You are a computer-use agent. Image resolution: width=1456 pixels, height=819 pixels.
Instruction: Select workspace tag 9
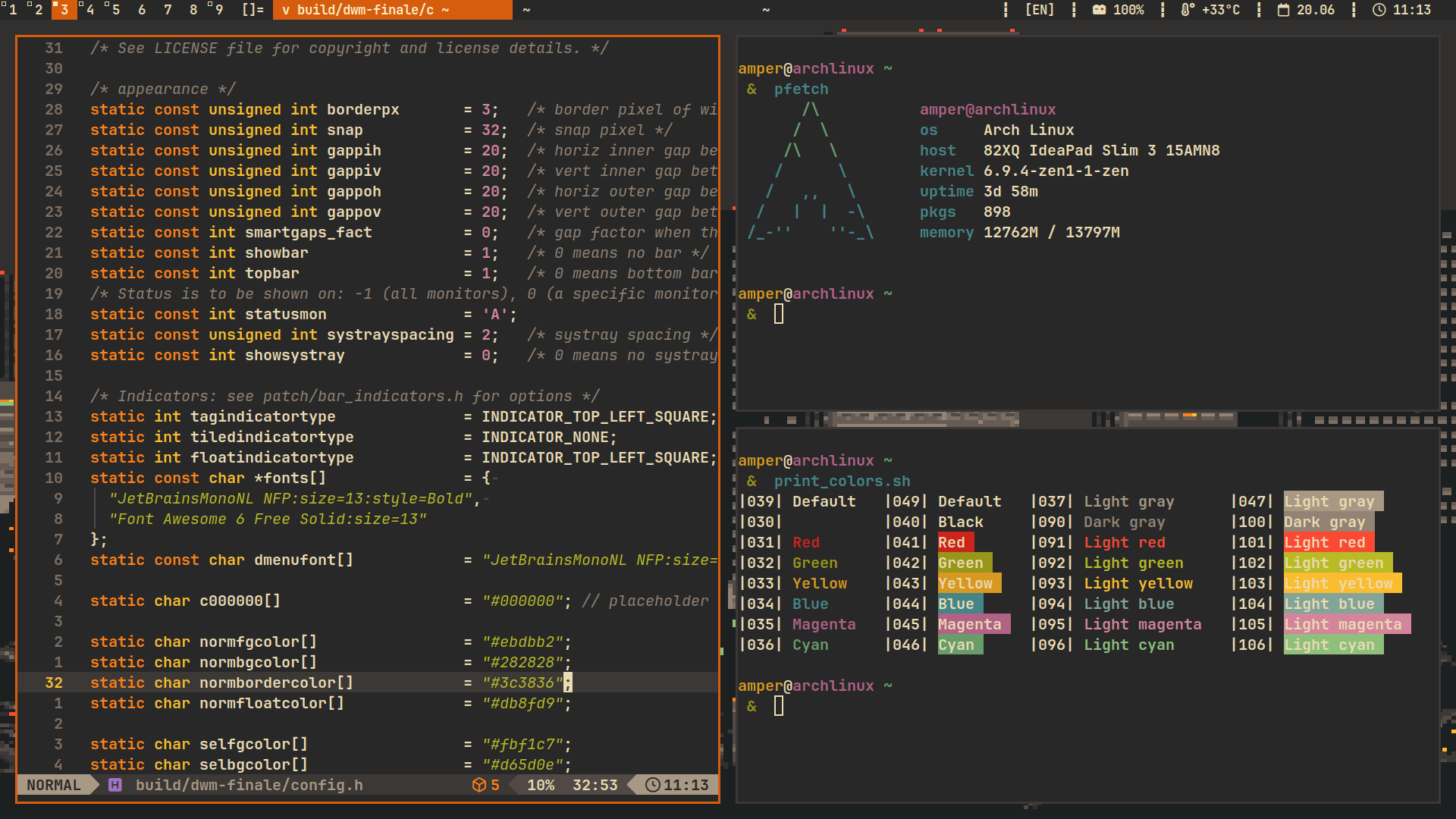[218, 10]
